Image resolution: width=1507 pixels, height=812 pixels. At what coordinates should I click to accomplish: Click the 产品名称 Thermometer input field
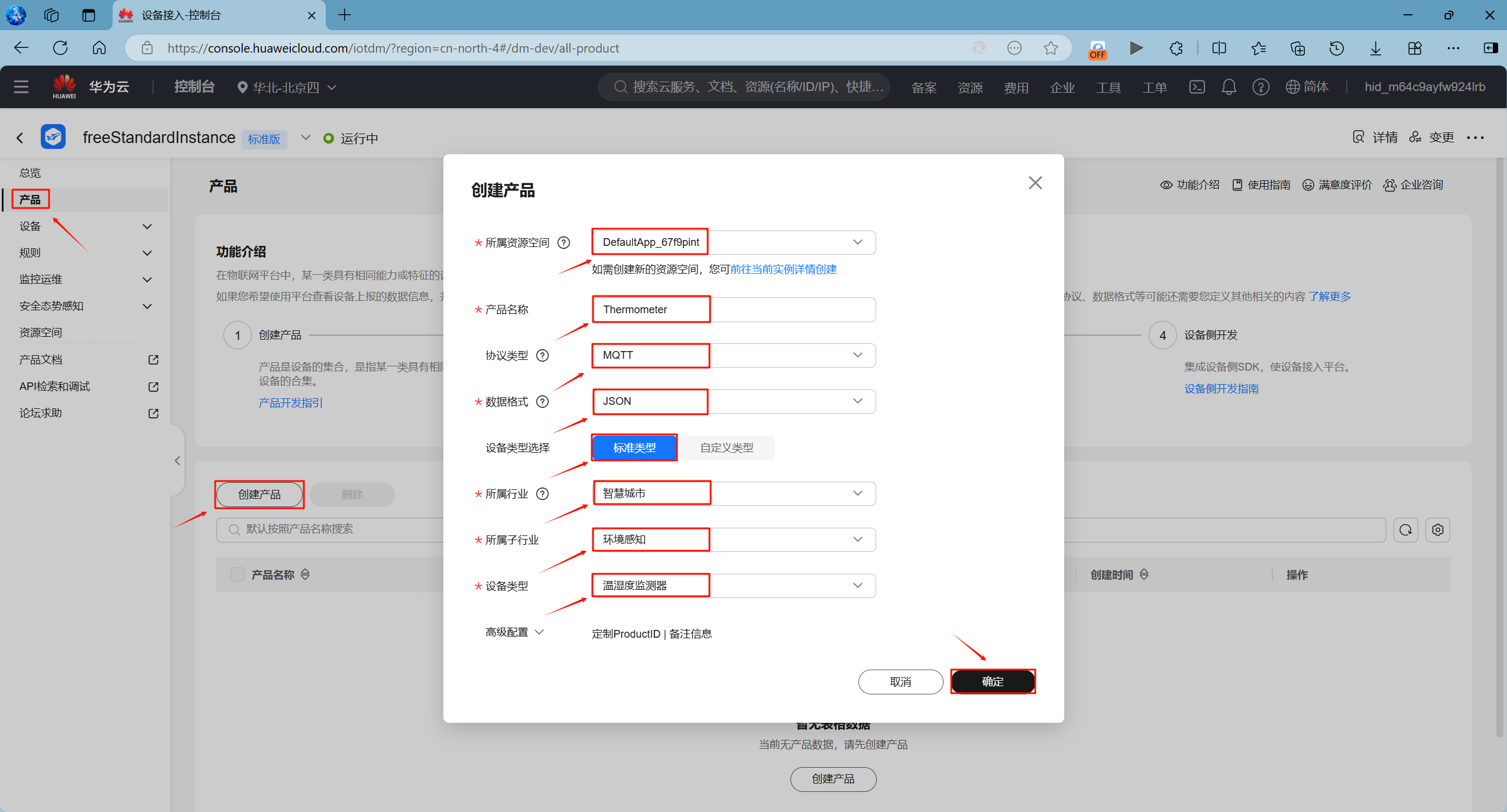[733, 310]
